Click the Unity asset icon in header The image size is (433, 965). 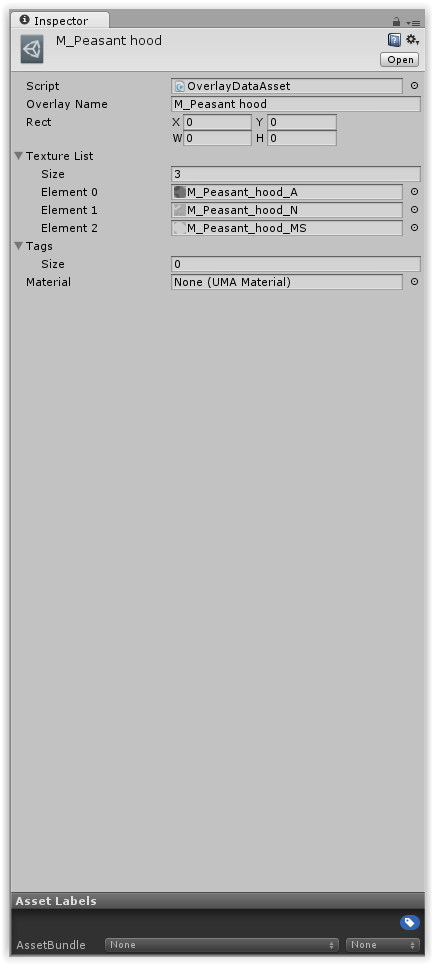click(x=32, y=49)
